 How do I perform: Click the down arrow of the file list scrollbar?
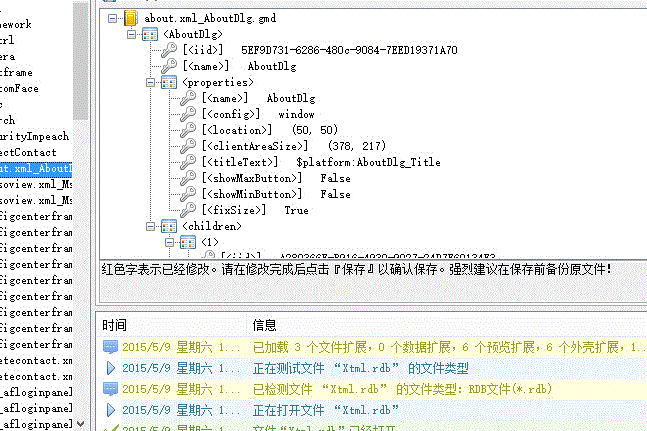pos(81,424)
